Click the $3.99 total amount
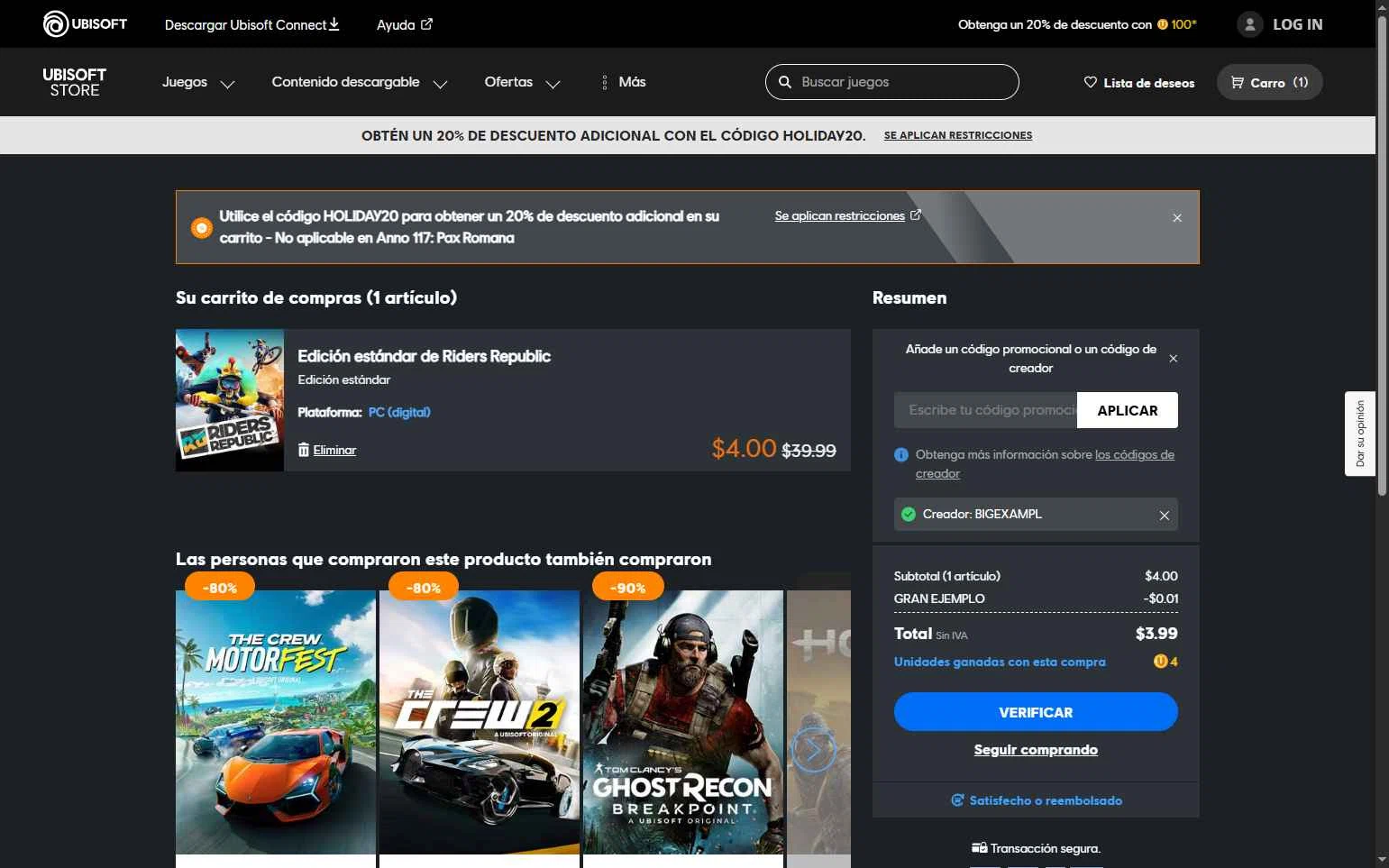This screenshot has height=868, width=1389. point(1156,634)
